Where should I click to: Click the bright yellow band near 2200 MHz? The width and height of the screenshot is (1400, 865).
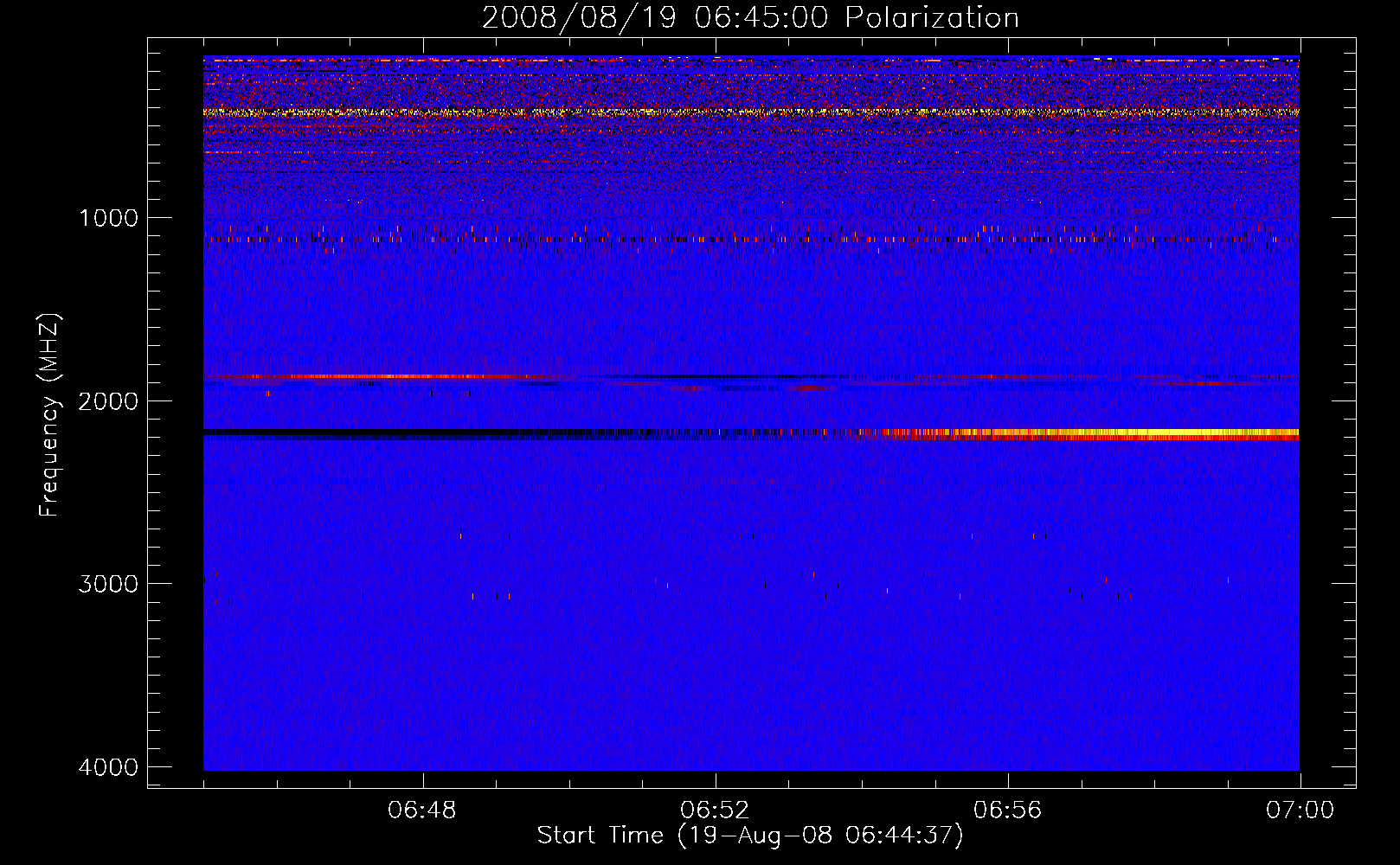(1168, 432)
